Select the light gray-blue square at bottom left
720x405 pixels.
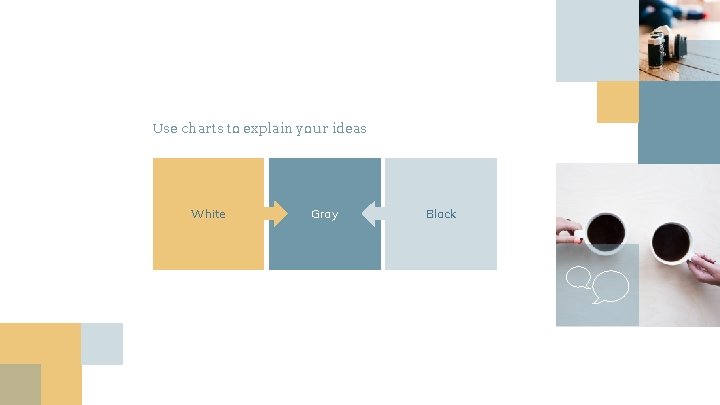click(x=102, y=343)
